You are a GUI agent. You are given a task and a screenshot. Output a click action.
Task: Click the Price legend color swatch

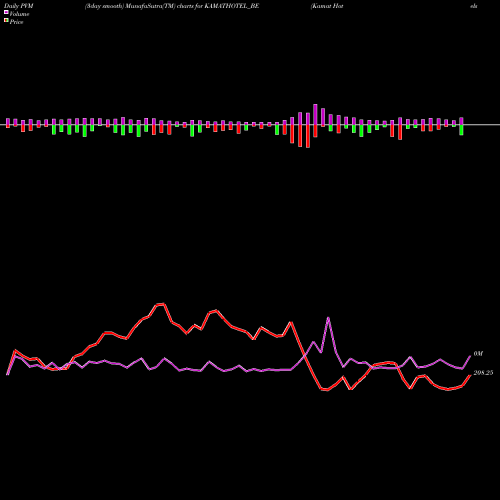pyautogui.click(x=6, y=21)
